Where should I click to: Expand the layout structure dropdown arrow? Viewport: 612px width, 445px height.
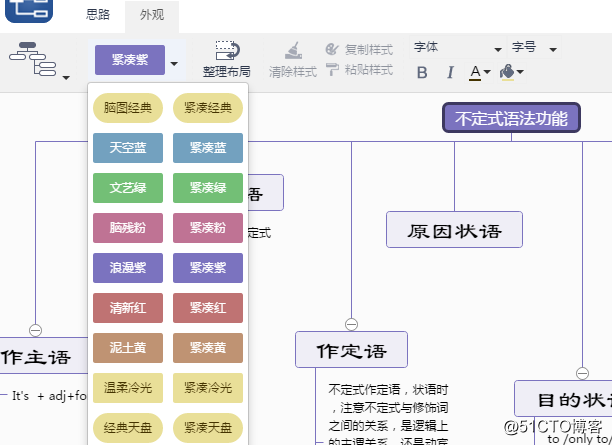(66, 78)
